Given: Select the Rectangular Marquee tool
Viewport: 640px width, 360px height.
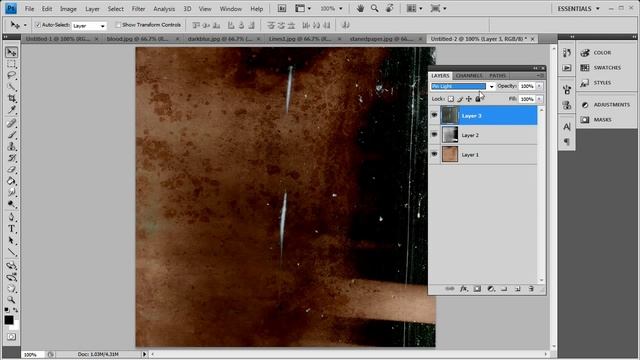Looking at the screenshot, I should [x=11, y=64].
